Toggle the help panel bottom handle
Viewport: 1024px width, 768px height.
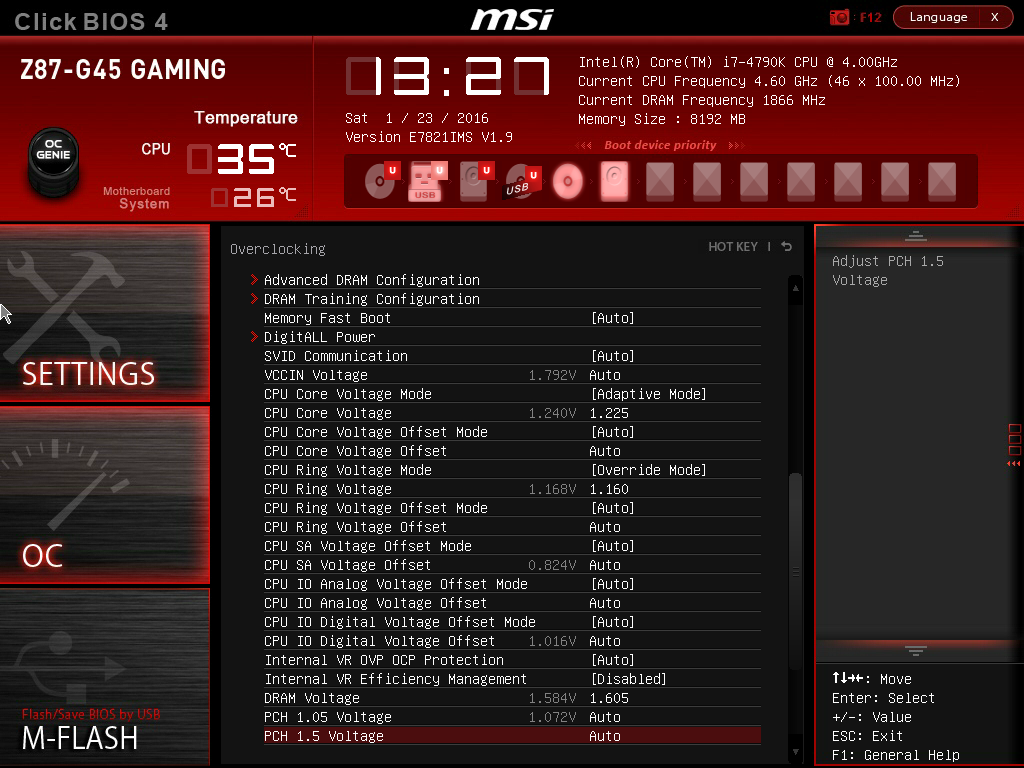[x=916, y=650]
